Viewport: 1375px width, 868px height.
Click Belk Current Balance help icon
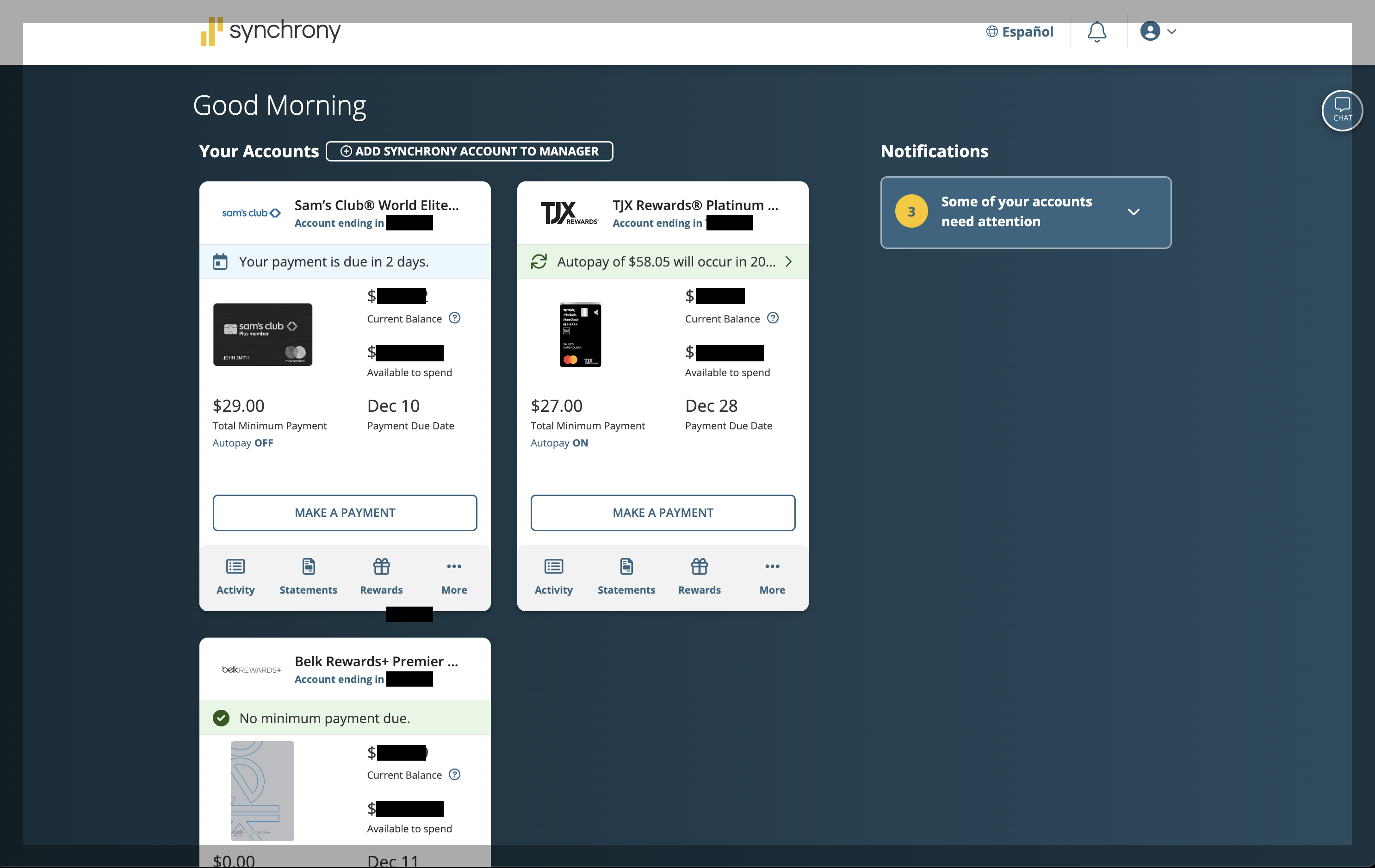[x=454, y=775]
